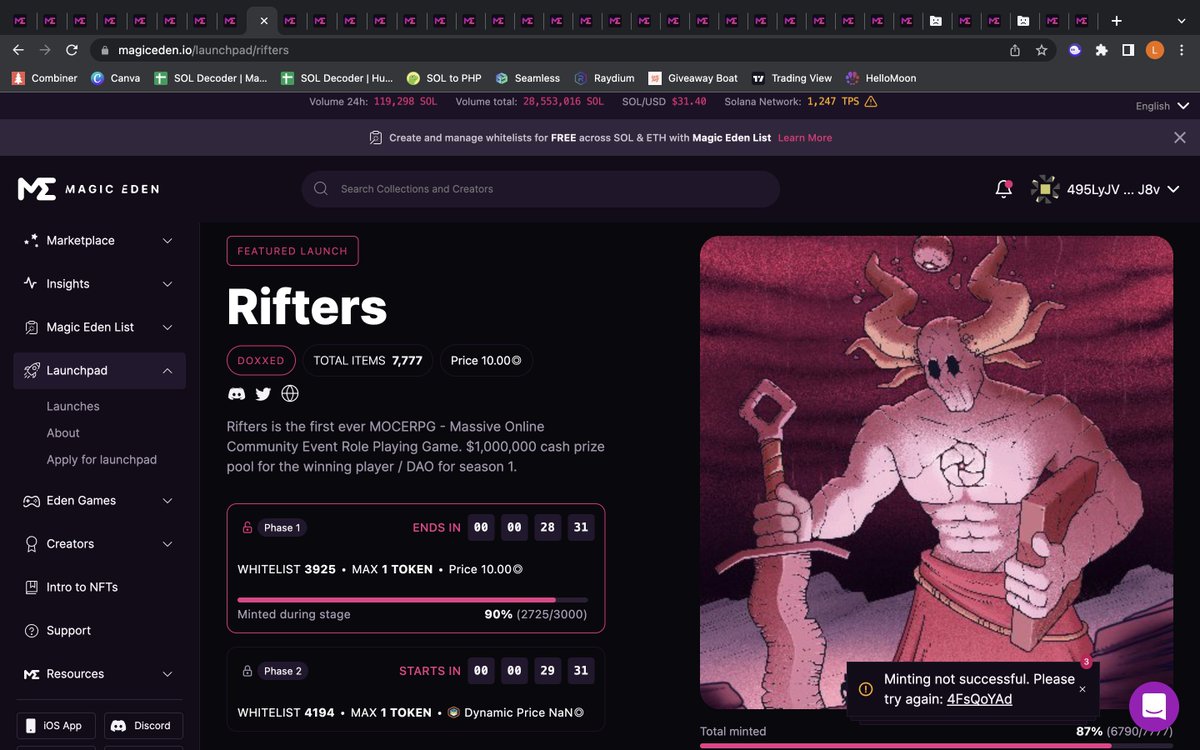Expand the Resources sidebar menu
The image size is (1200, 750).
100,674
